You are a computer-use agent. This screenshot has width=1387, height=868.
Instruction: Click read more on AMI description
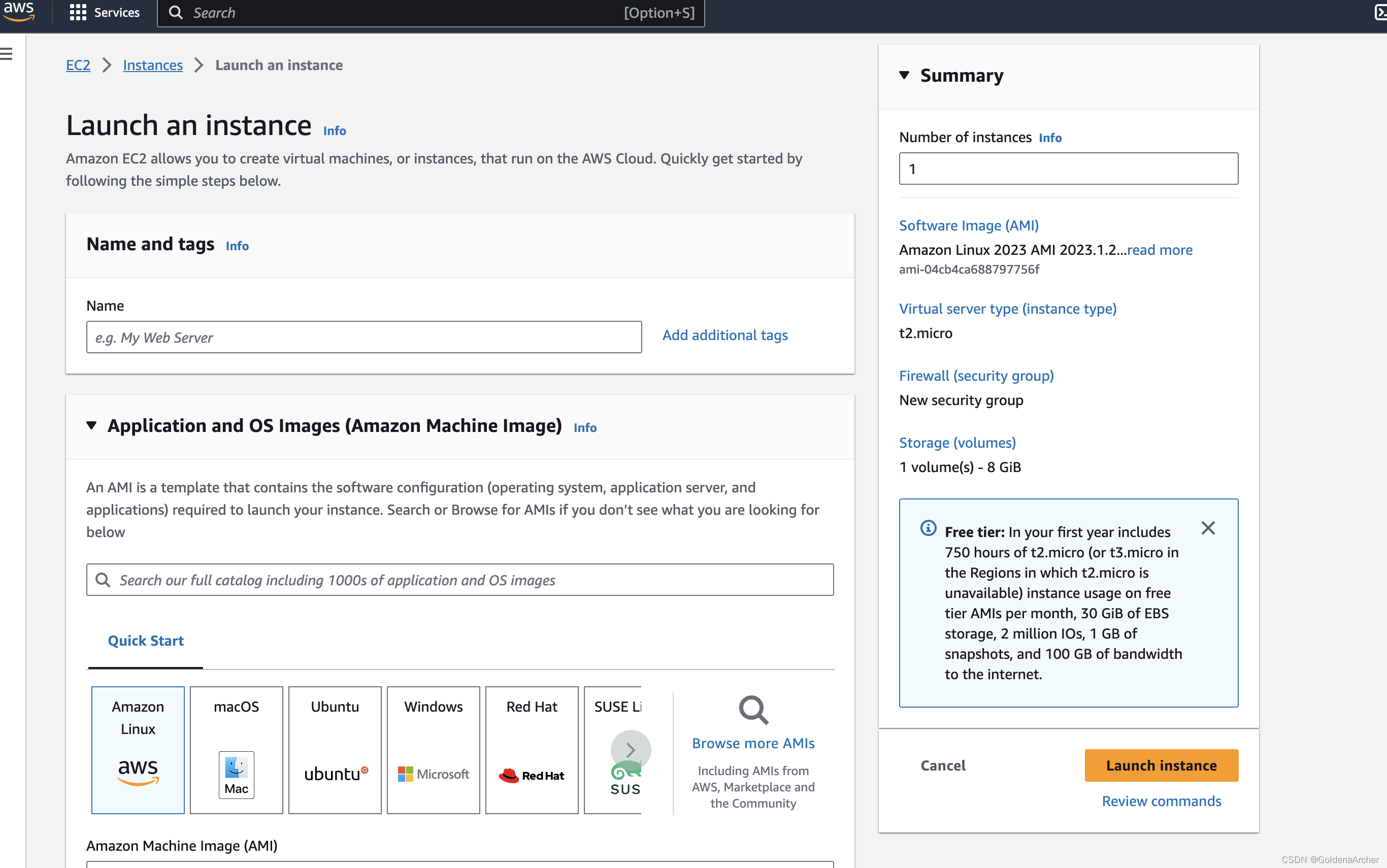(1160, 250)
